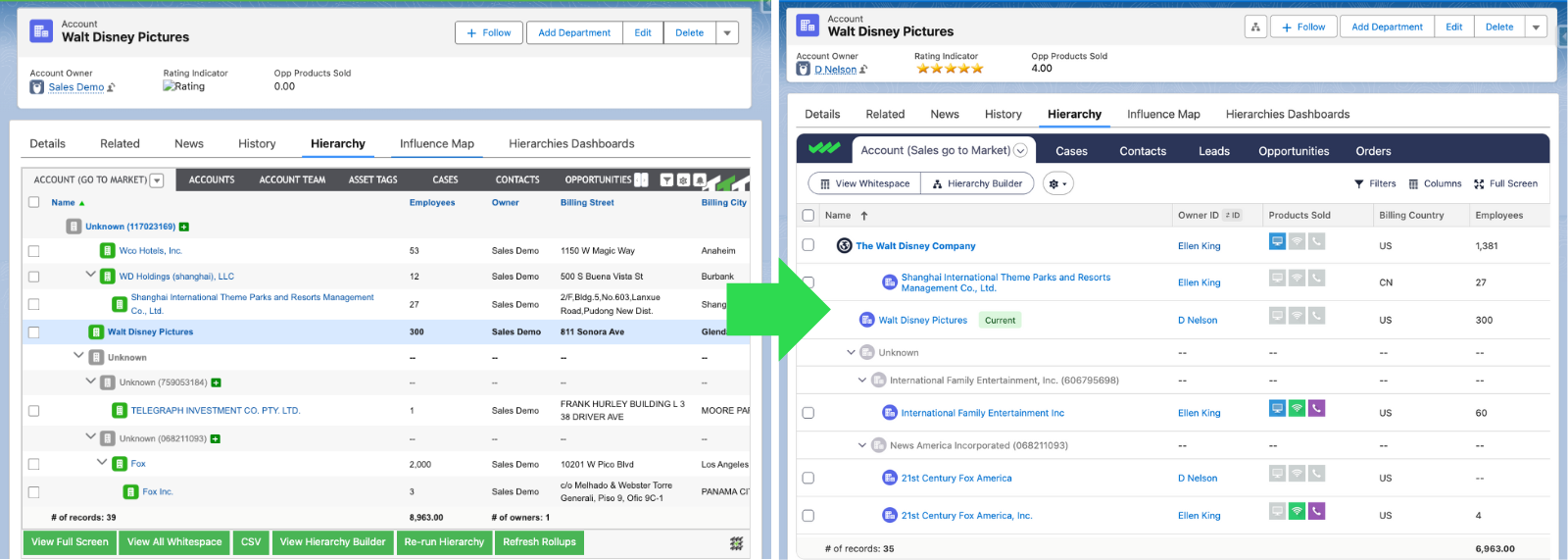
Task: Collapse the Unknown (759053184) node
Action: point(90,381)
